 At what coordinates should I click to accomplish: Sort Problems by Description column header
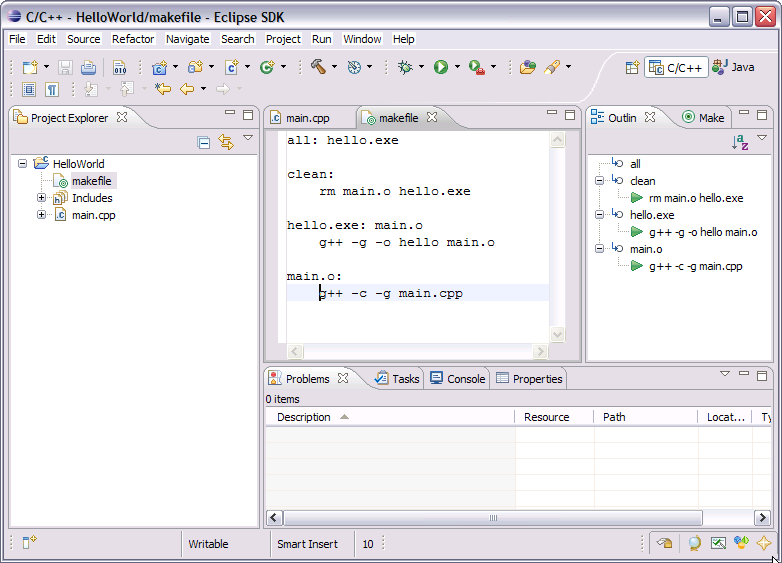(x=390, y=417)
